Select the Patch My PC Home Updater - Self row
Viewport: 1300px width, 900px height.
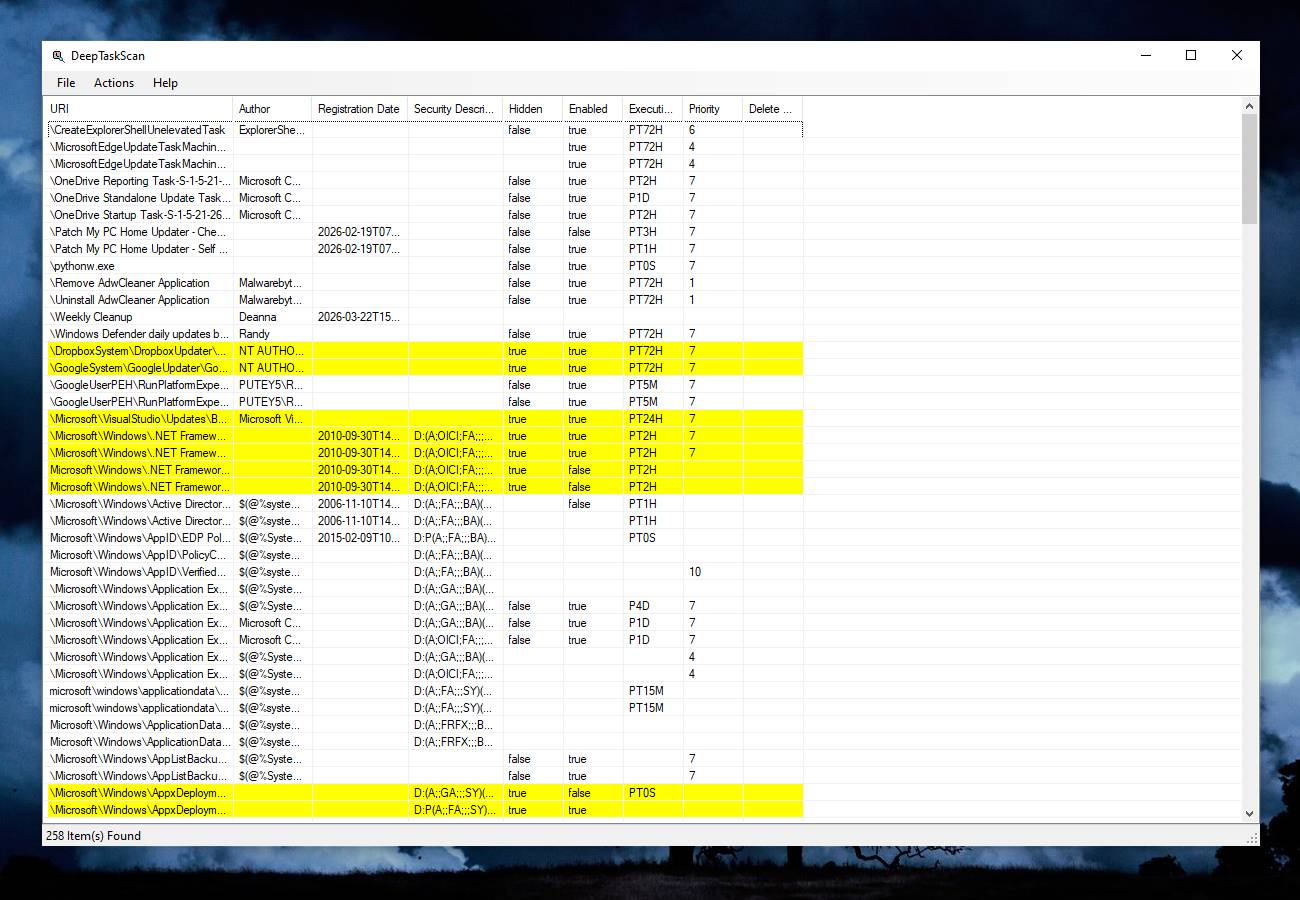coord(425,249)
